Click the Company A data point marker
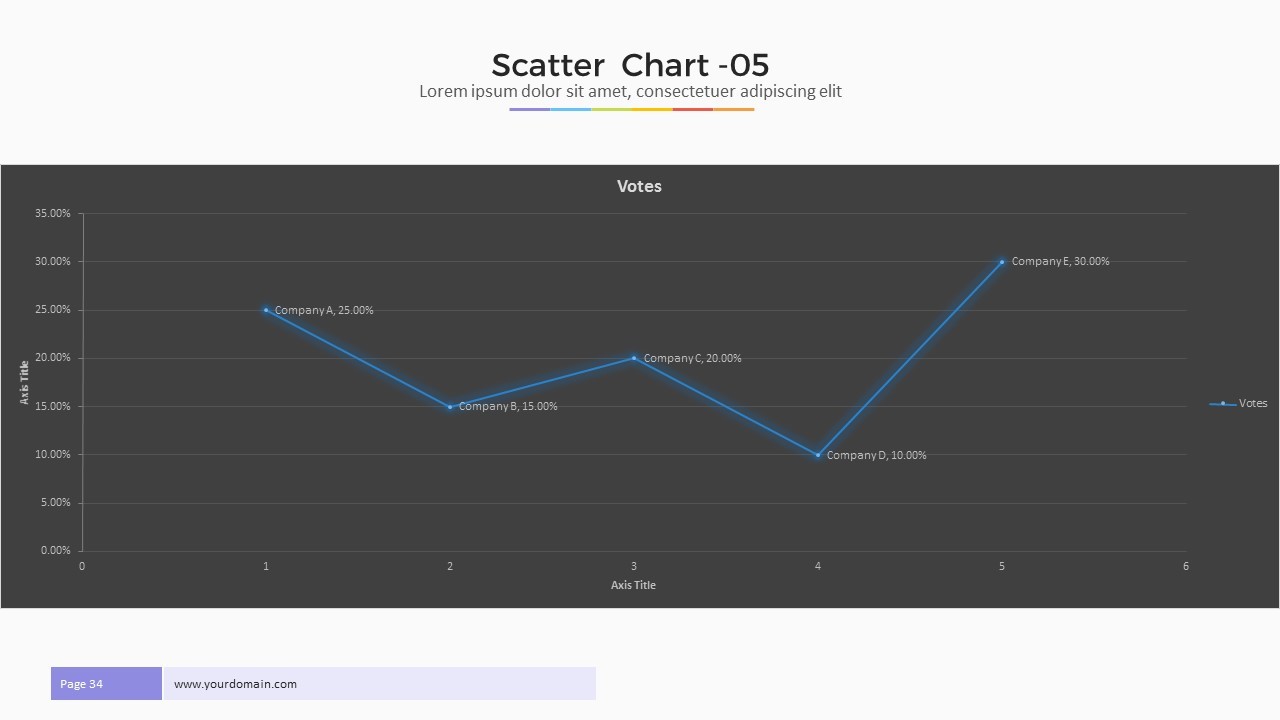1280x720 pixels. coord(266,310)
